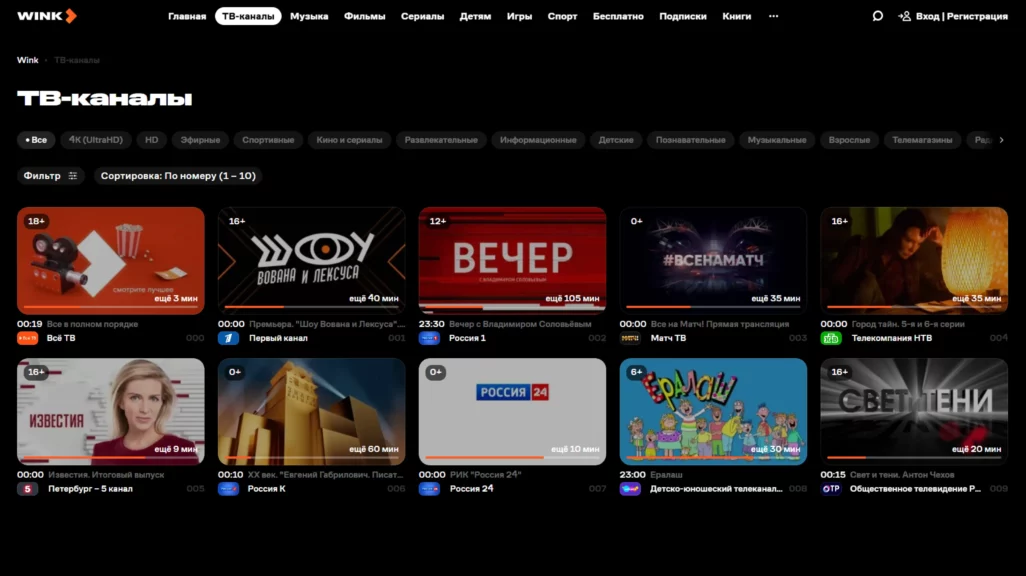Enable the Спортивные category filter
The image size is (1026, 576).
click(x=268, y=140)
